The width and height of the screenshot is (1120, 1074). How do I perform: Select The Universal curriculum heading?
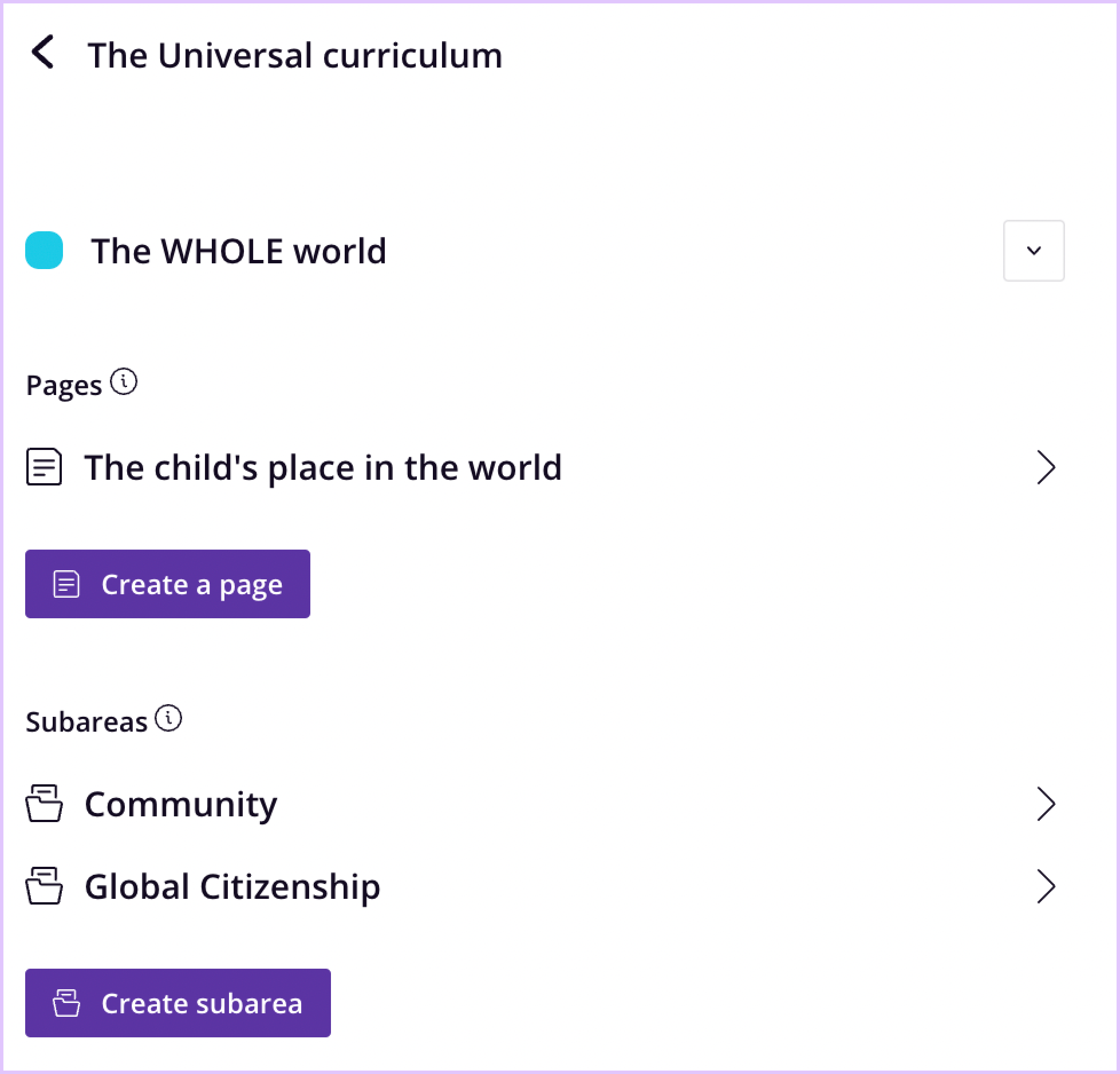point(295,55)
